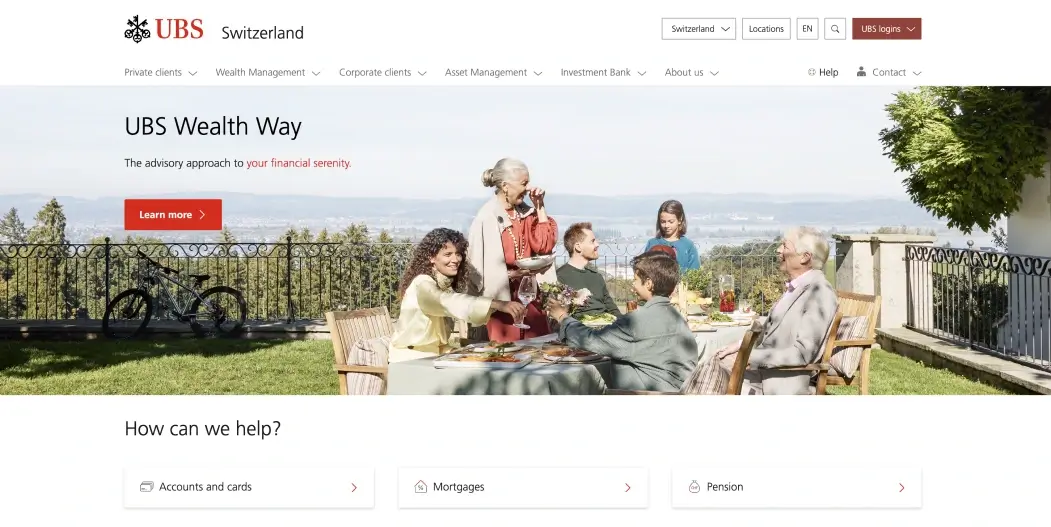The width and height of the screenshot is (1051, 527).
Task: Open the your financial serenity link
Action: pyautogui.click(x=299, y=163)
